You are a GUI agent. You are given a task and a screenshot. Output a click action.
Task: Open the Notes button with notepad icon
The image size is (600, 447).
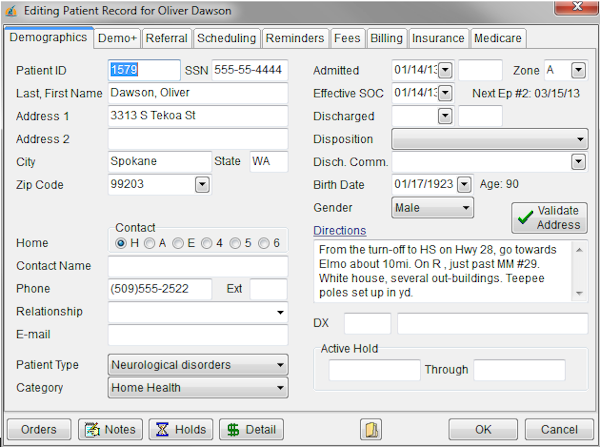(x=110, y=429)
